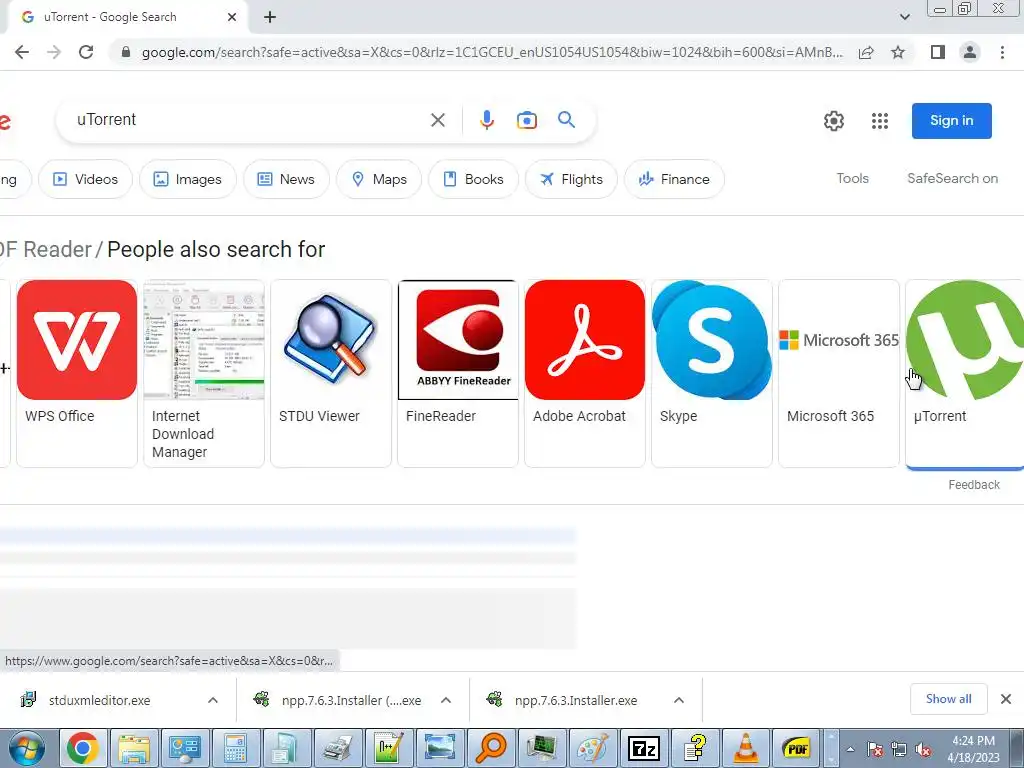Image resolution: width=1024 pixels, height=768 pixels.
Task: Open Internet Download Manager card
Action: 204,374
